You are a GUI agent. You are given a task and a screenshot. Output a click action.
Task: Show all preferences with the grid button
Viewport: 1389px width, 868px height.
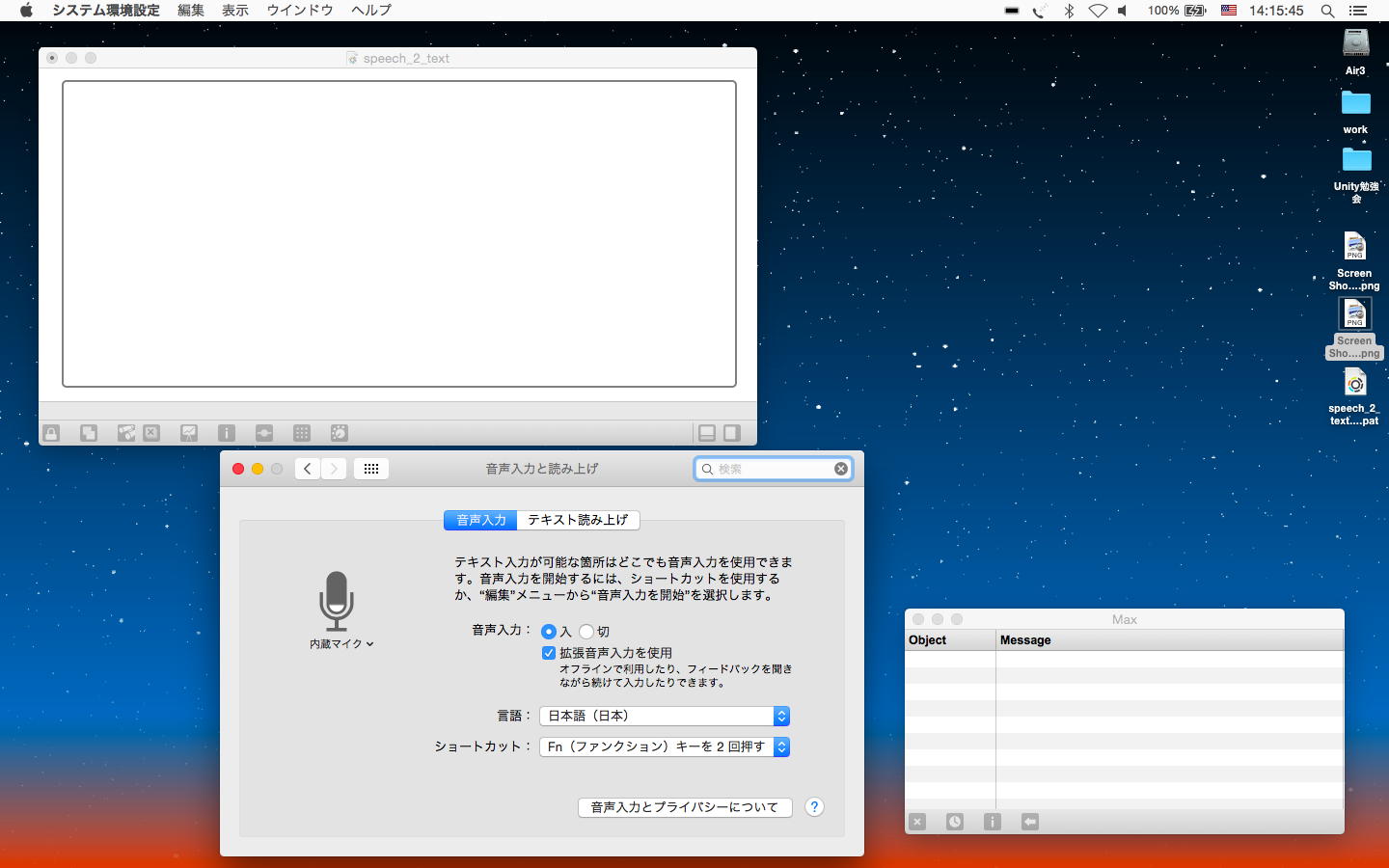click(x=371, y=469)
